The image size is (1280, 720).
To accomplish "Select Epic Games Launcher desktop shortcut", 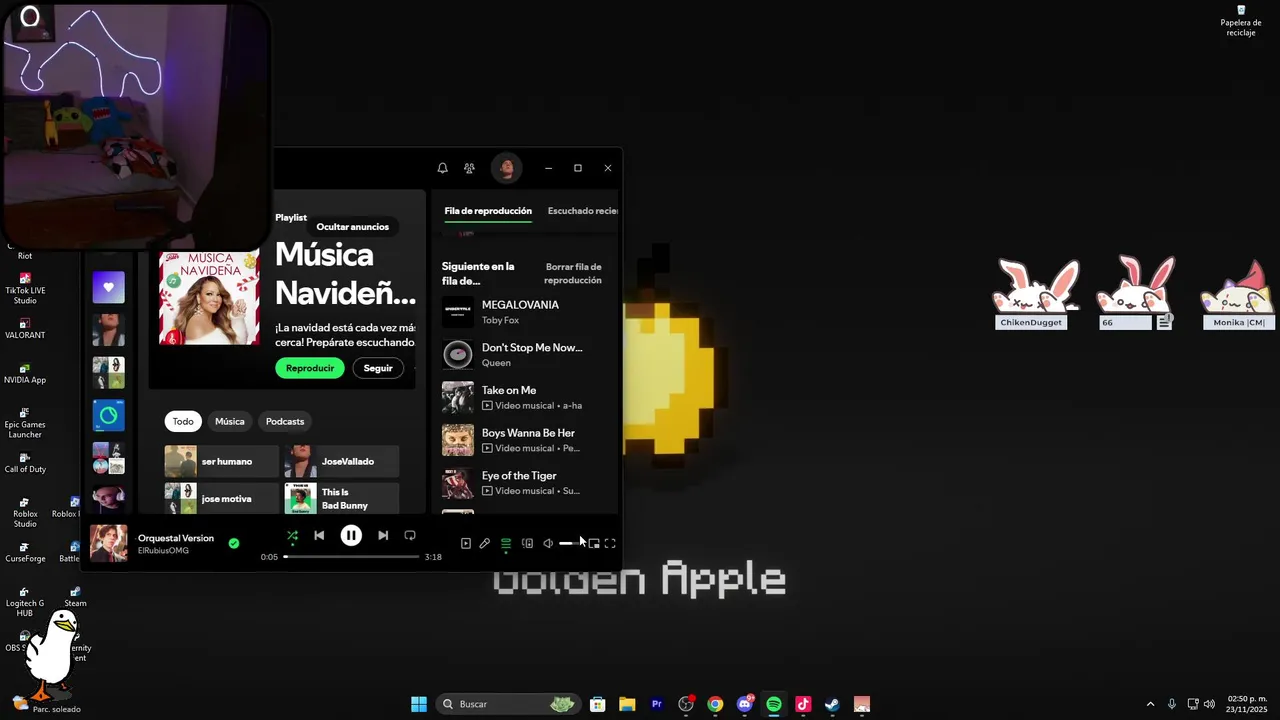I will point(25,423).
